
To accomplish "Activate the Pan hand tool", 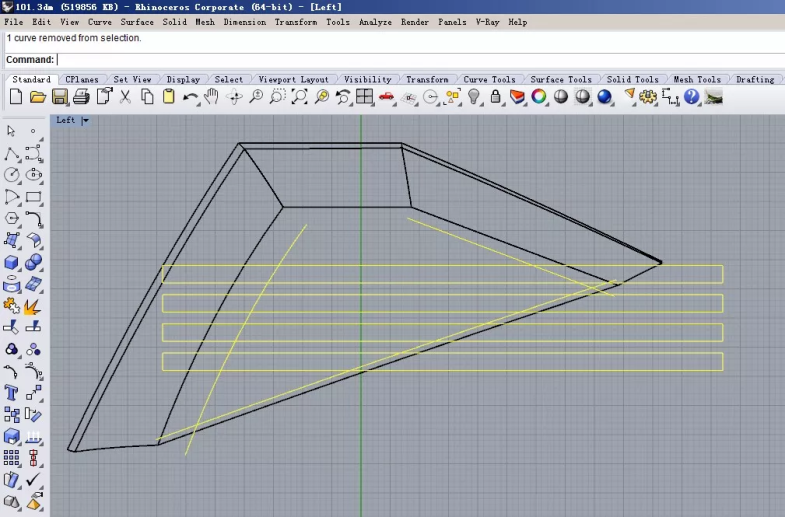I will coord(212,97).
